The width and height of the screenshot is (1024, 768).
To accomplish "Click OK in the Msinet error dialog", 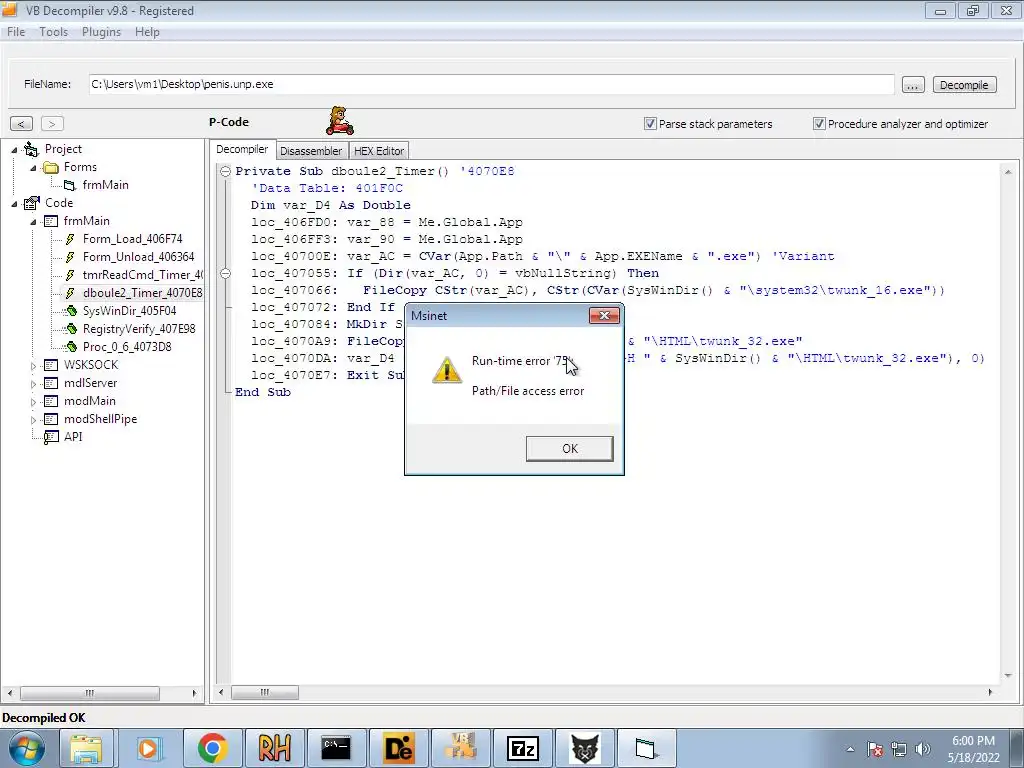I will [569, 449].
